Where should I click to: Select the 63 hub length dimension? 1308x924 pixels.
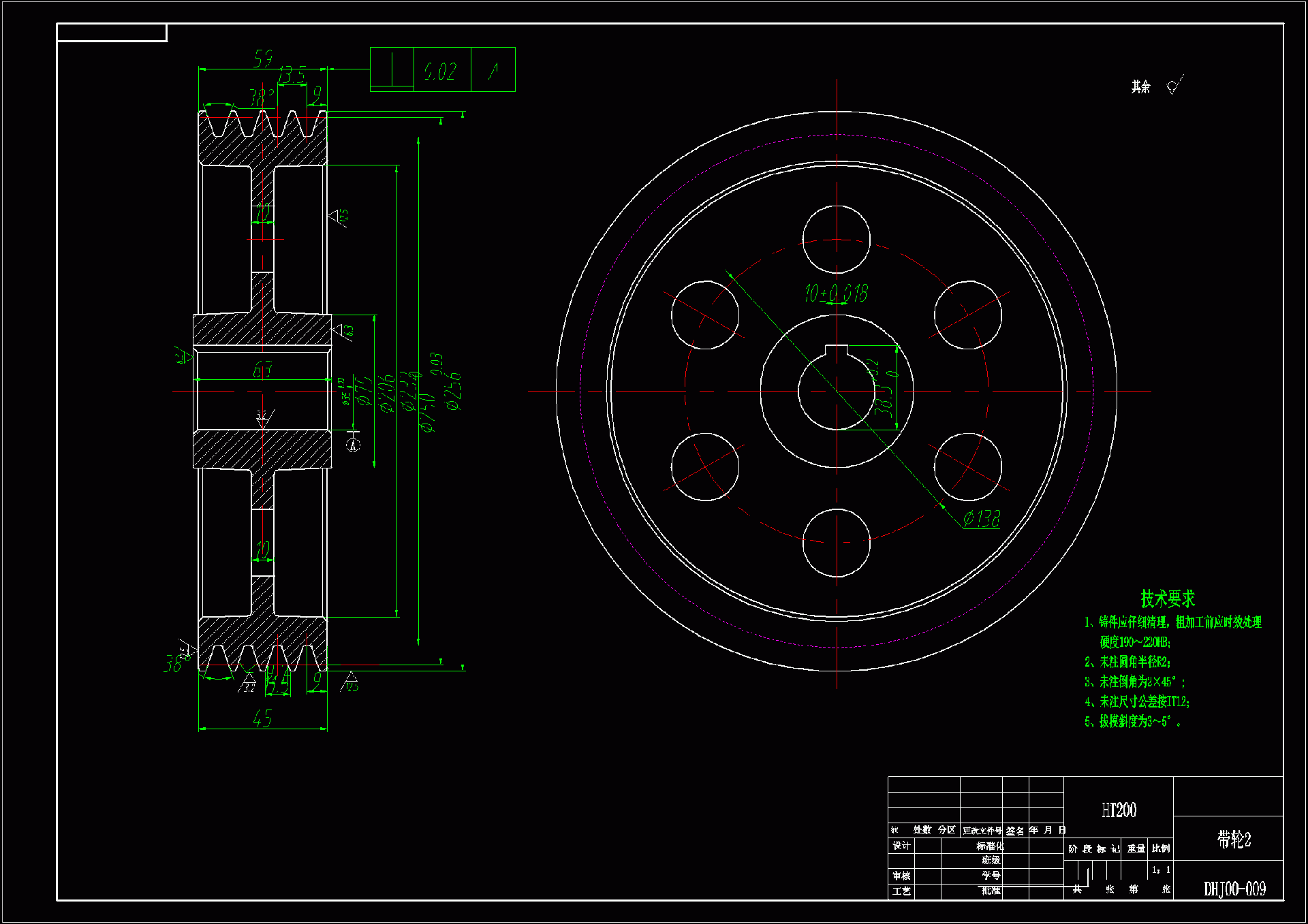click(262, 370)
